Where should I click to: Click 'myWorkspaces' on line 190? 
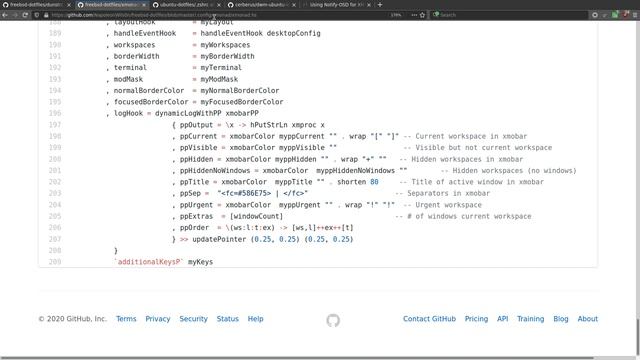(x=225, y=44)
